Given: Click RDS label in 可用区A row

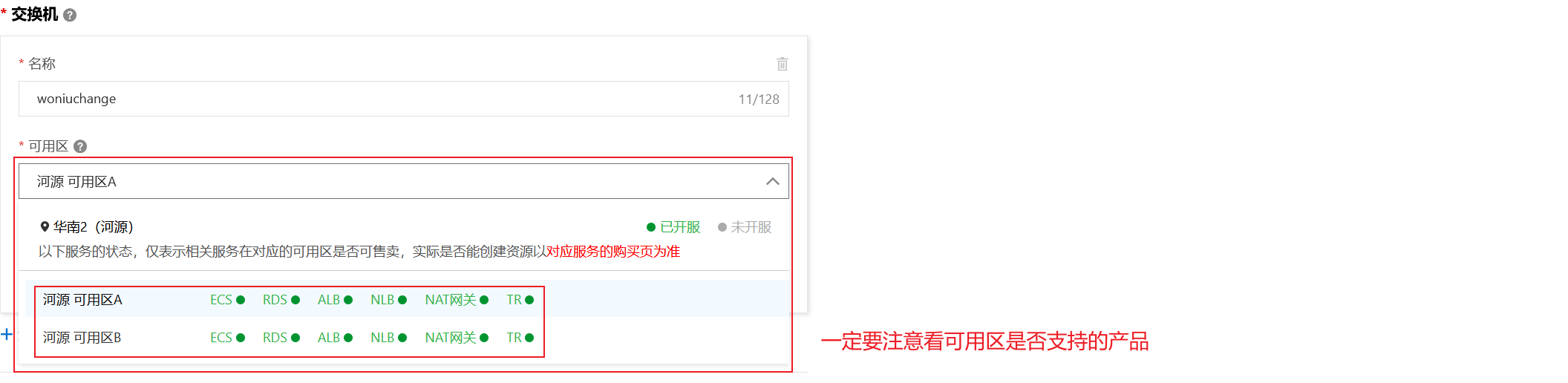Looking at the screenshot, I should click(275, 300).
